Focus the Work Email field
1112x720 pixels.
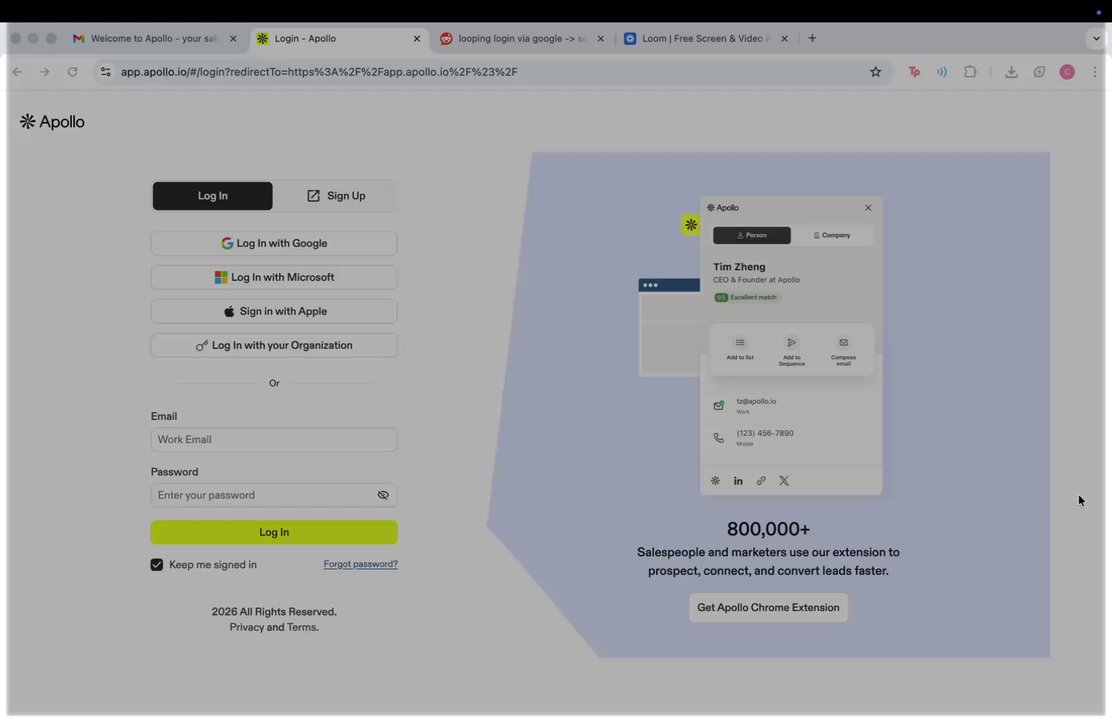point(274,439)
